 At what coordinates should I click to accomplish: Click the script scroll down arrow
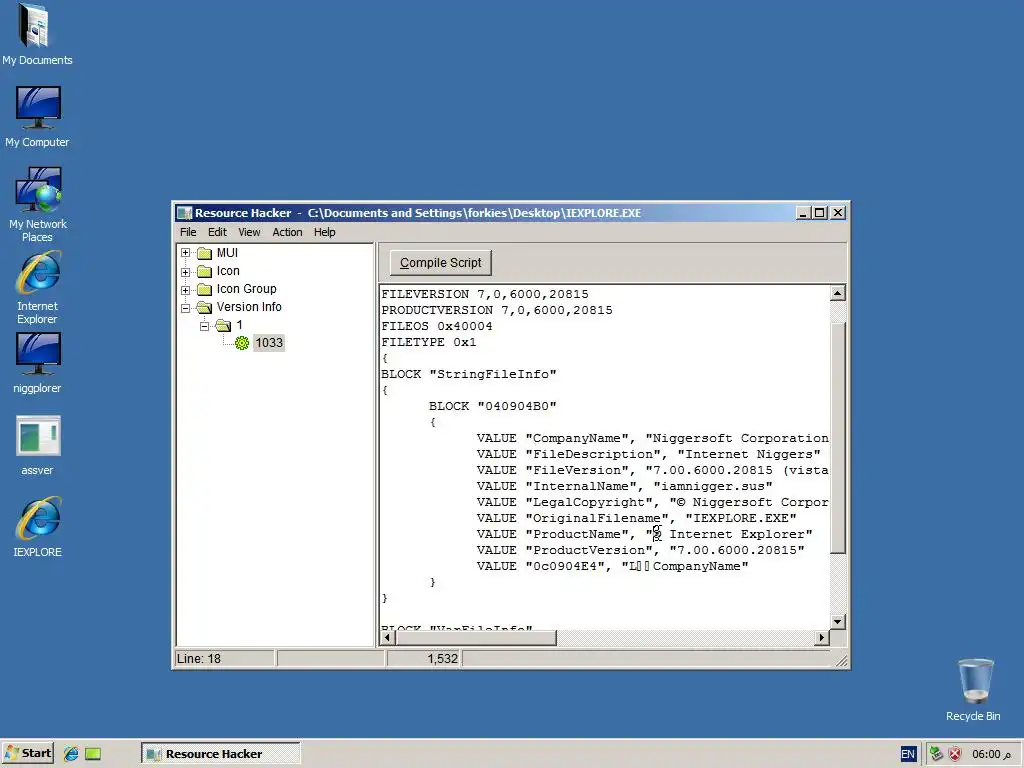(x=838, y=622)
